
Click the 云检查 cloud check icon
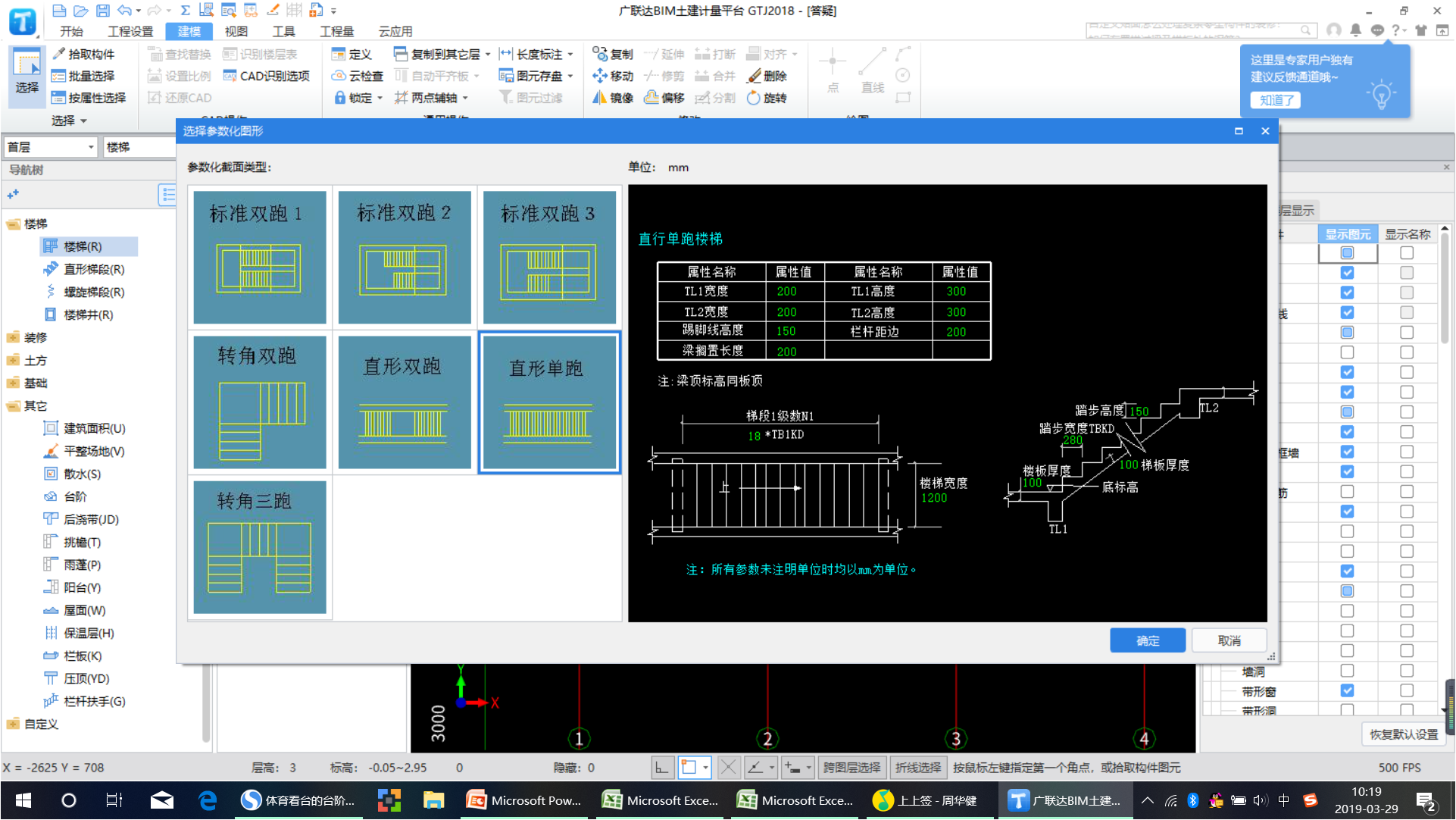tap(339, 76)
